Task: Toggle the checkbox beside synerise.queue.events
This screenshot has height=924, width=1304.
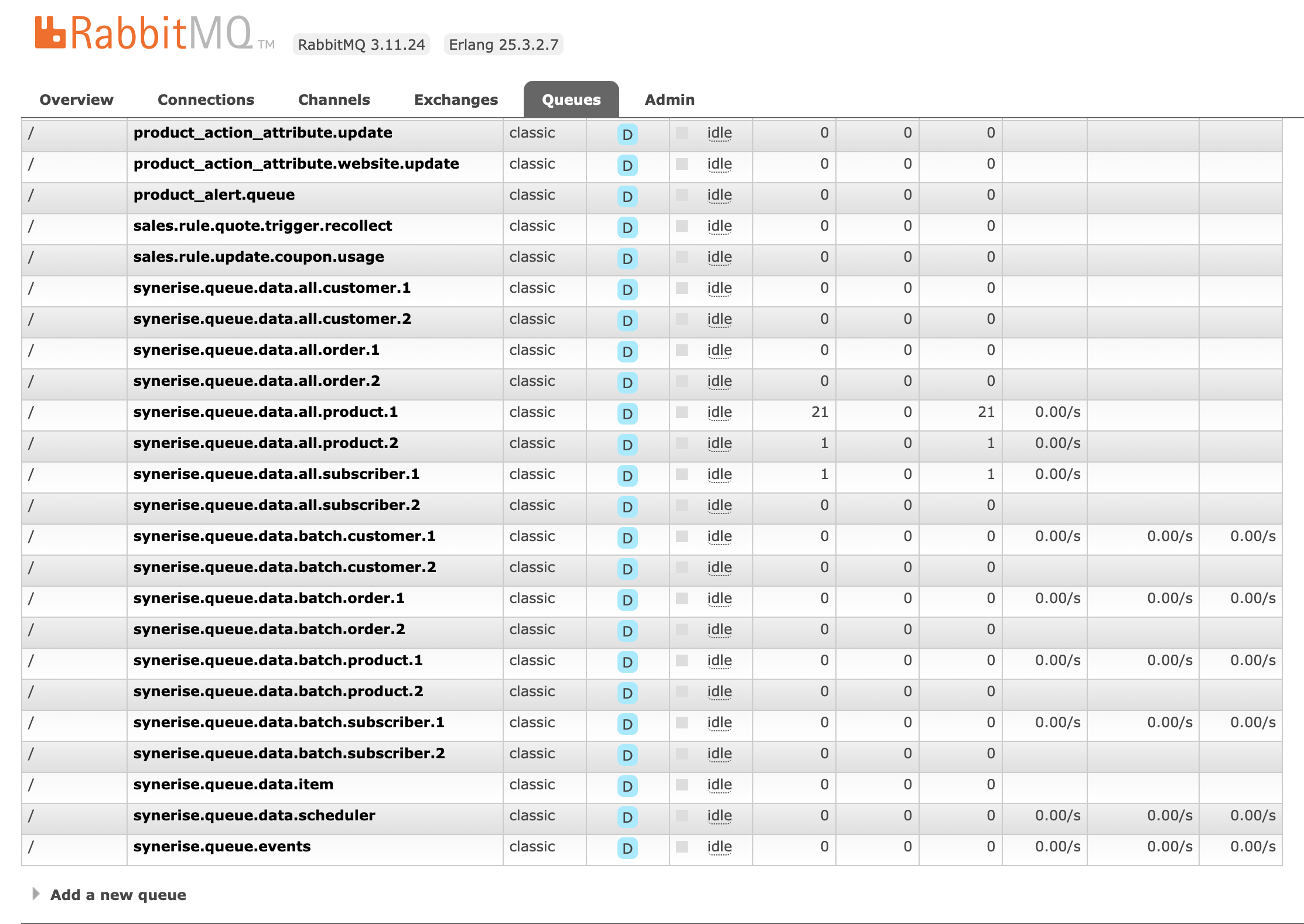Action: click(681, 846)
